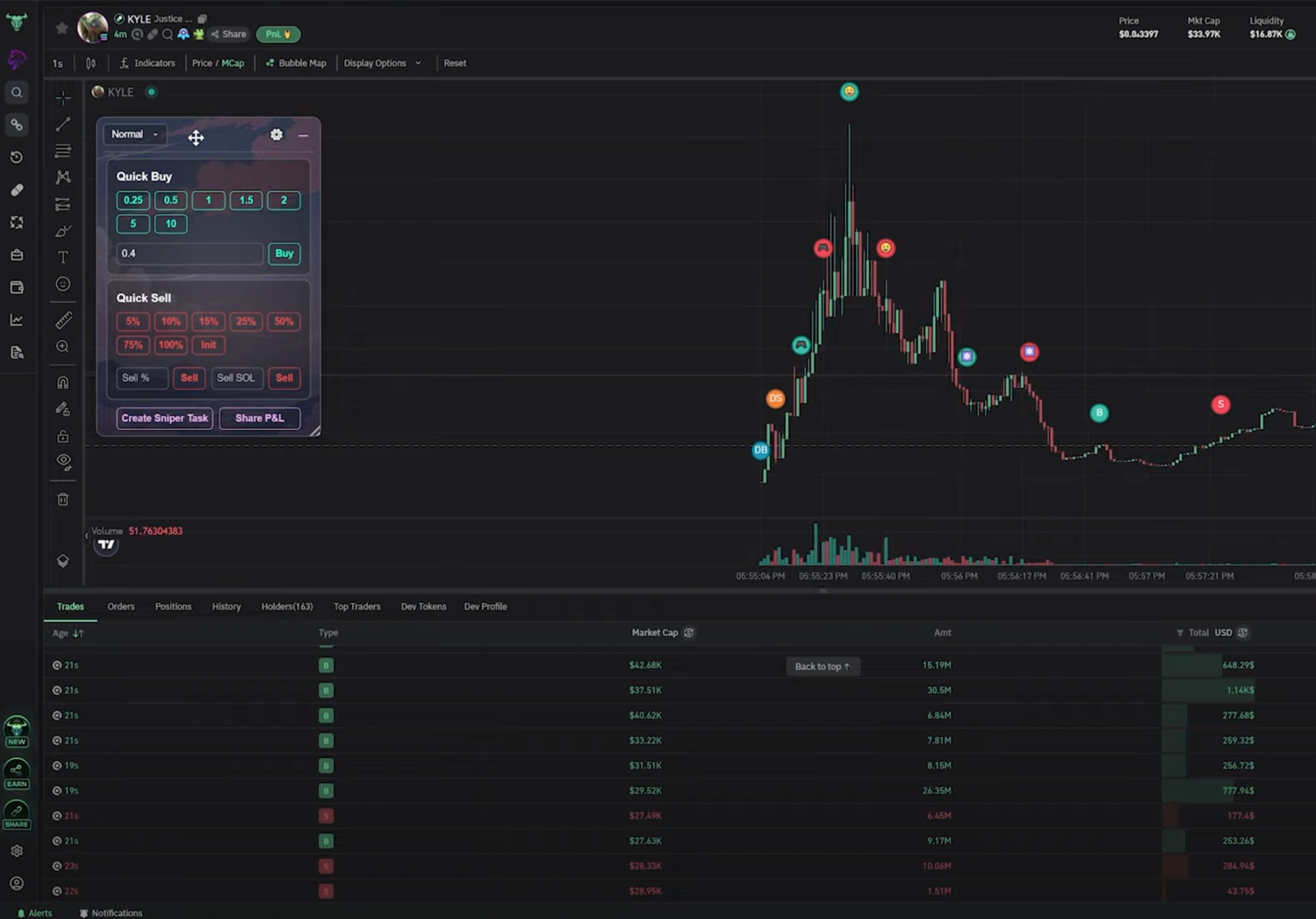This screenshot has height=919, width=1316.
Task: Open the emoji sticker tool
Action: pyautogui.click(x=63, y=284)
